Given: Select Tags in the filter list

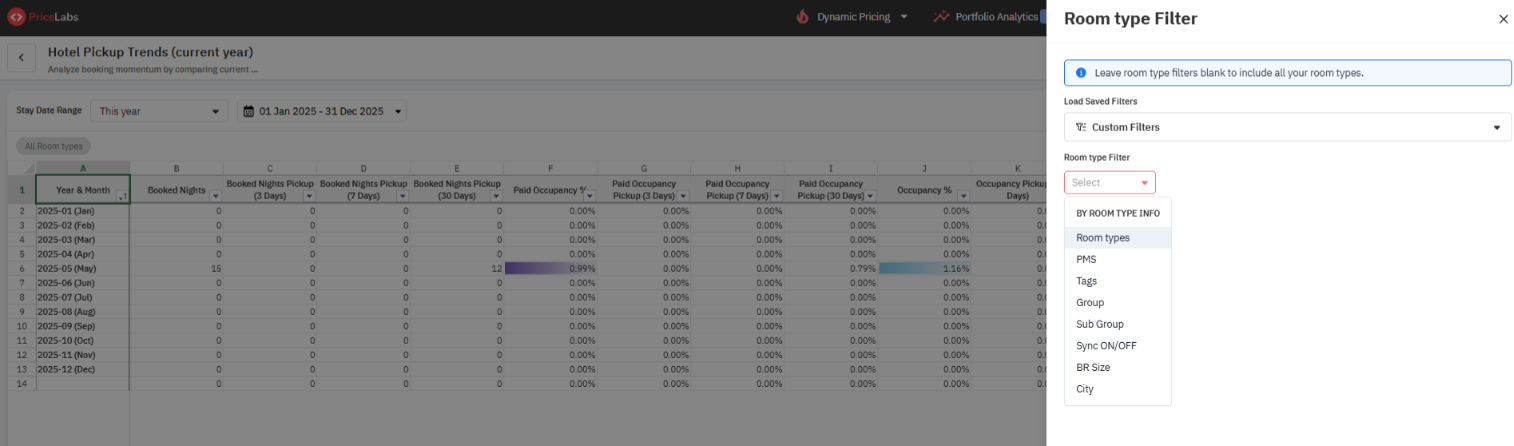Looking at the screenshot, I should [1086, 281].
